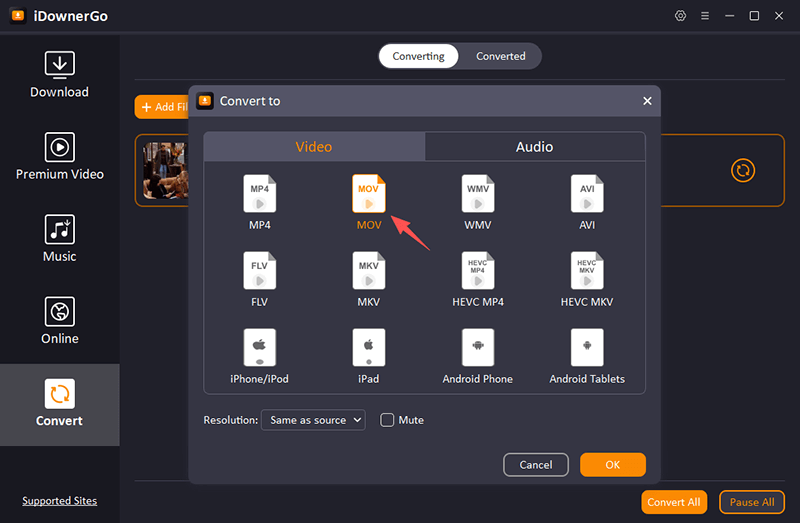Enable the Mute checkbox

click(x=387, y=420)
